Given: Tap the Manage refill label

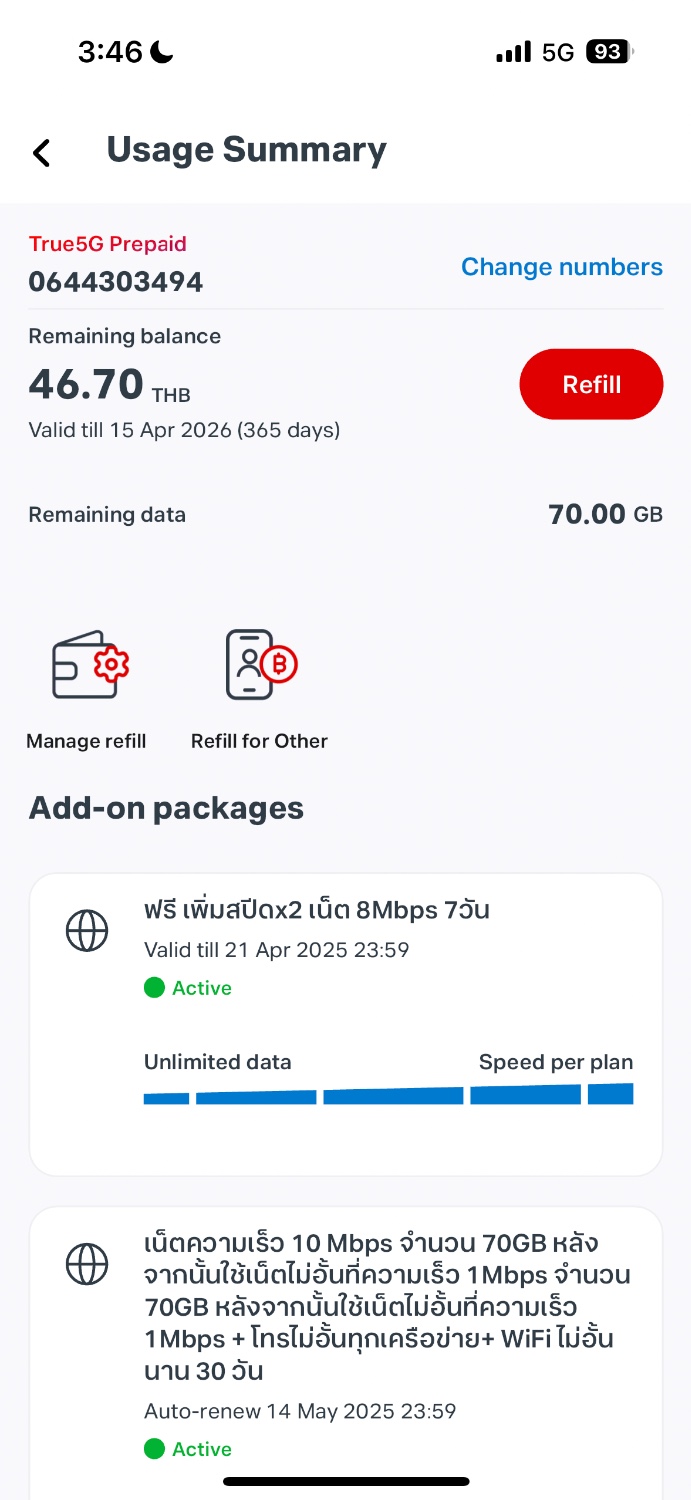Looking at the screenshot, I should 86,741.
